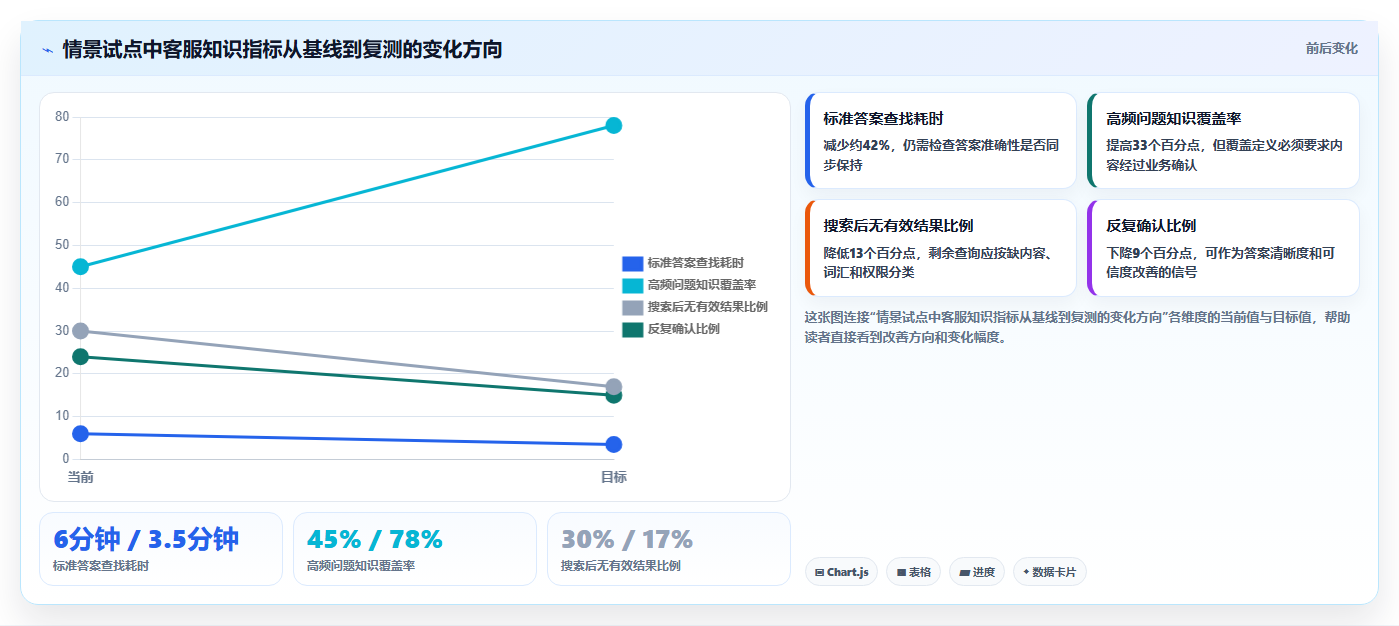This screenshot has width=1399, height=626.
Task: Click the 当前 x-axis label
Action: tap(80, 477)
